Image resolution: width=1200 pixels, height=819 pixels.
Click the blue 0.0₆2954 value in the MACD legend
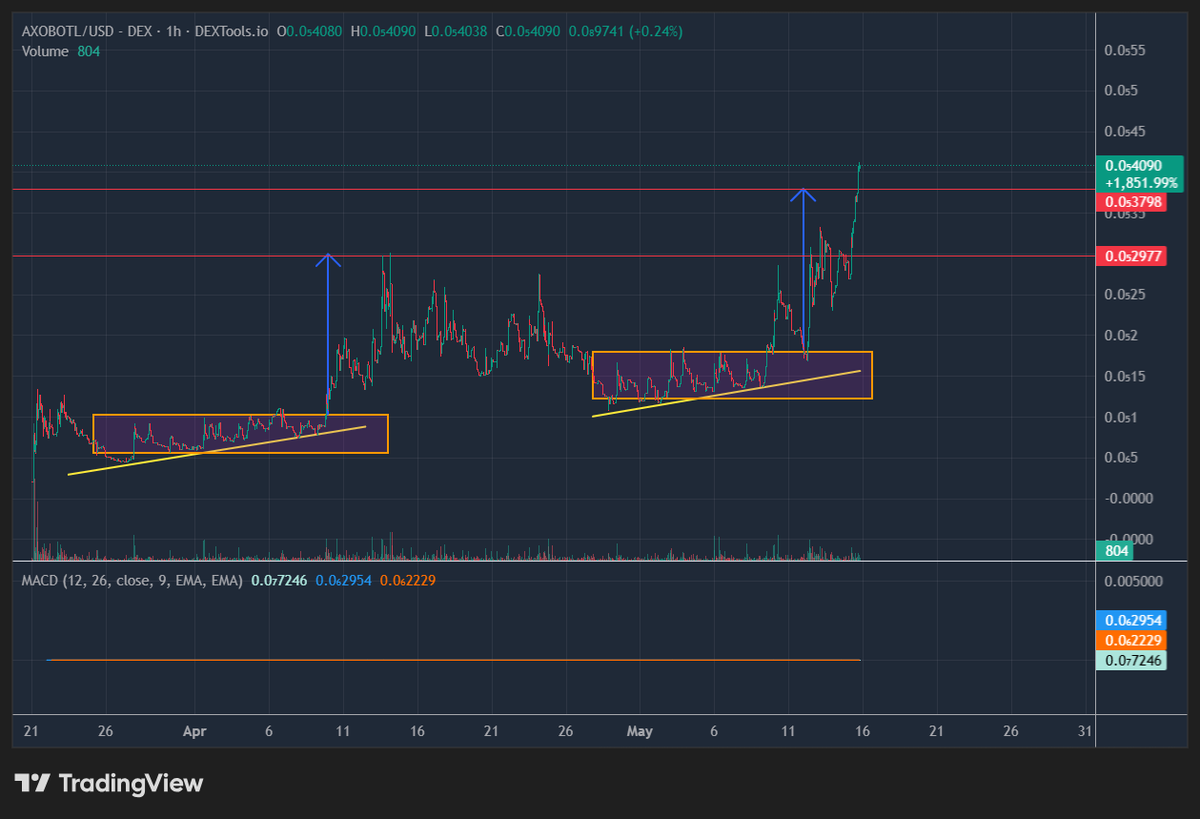(x=344, y=580)
